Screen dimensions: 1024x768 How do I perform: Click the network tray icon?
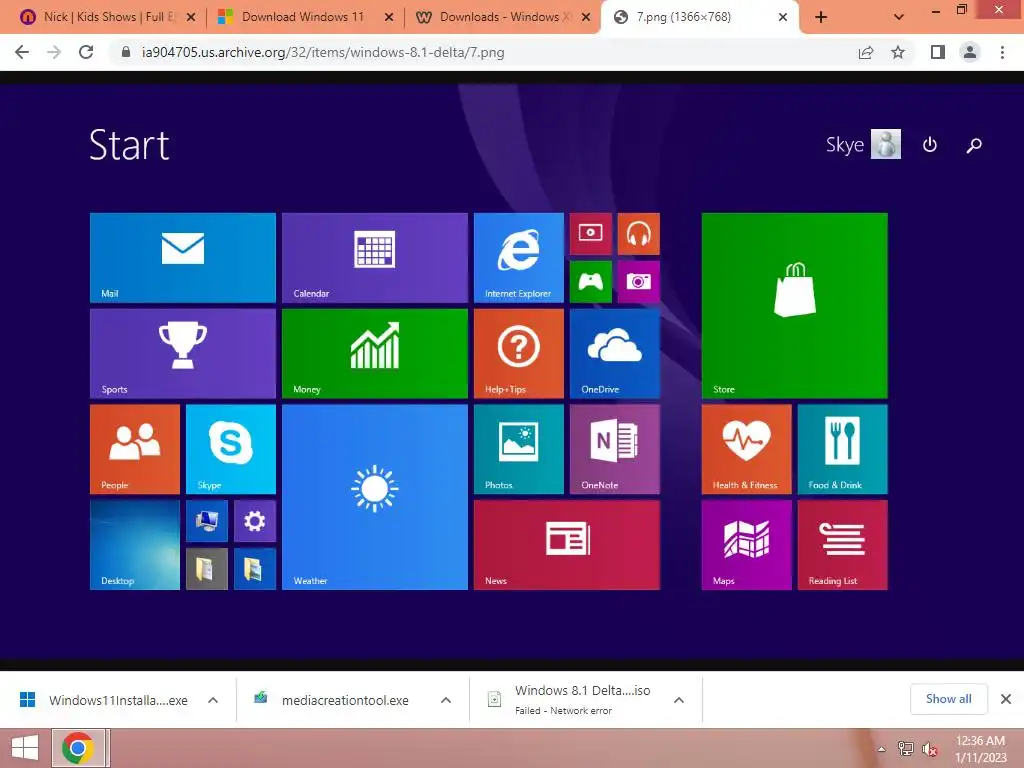point(905,749)
